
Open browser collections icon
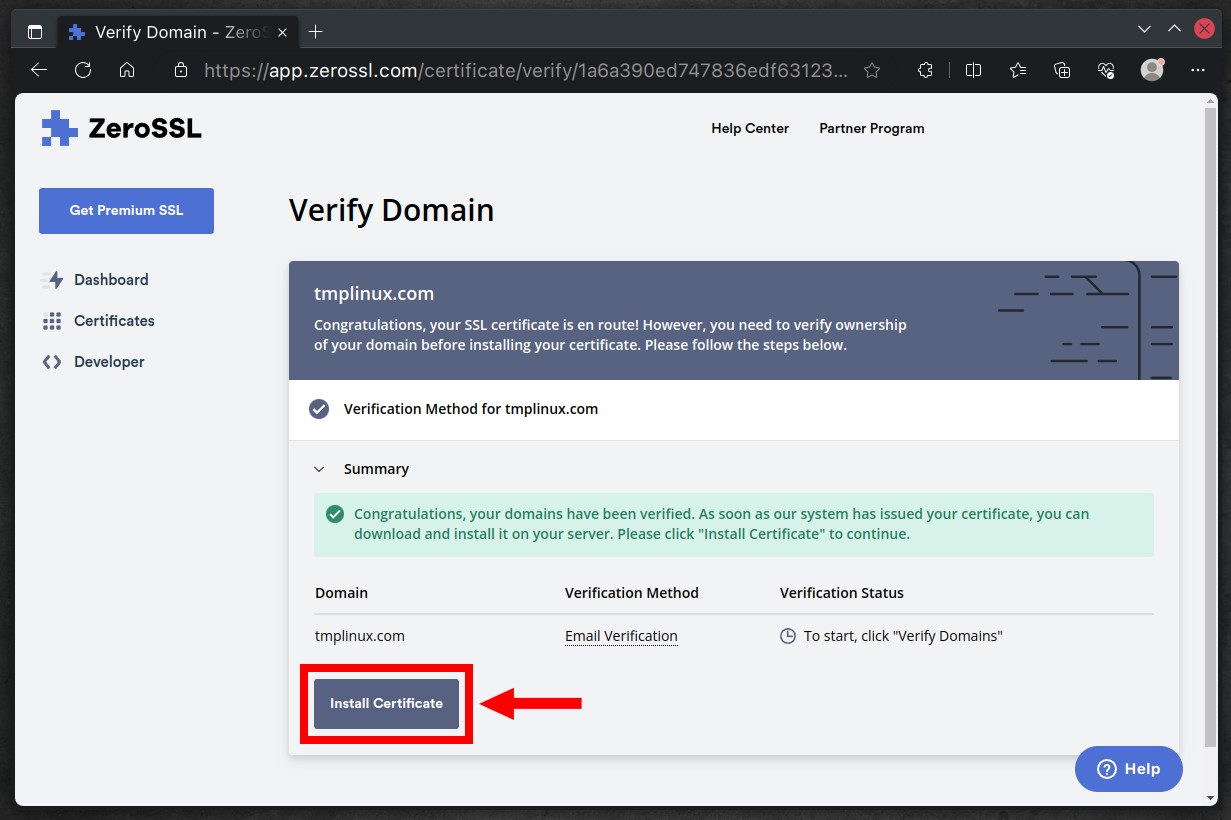[x=1062, y=70]
